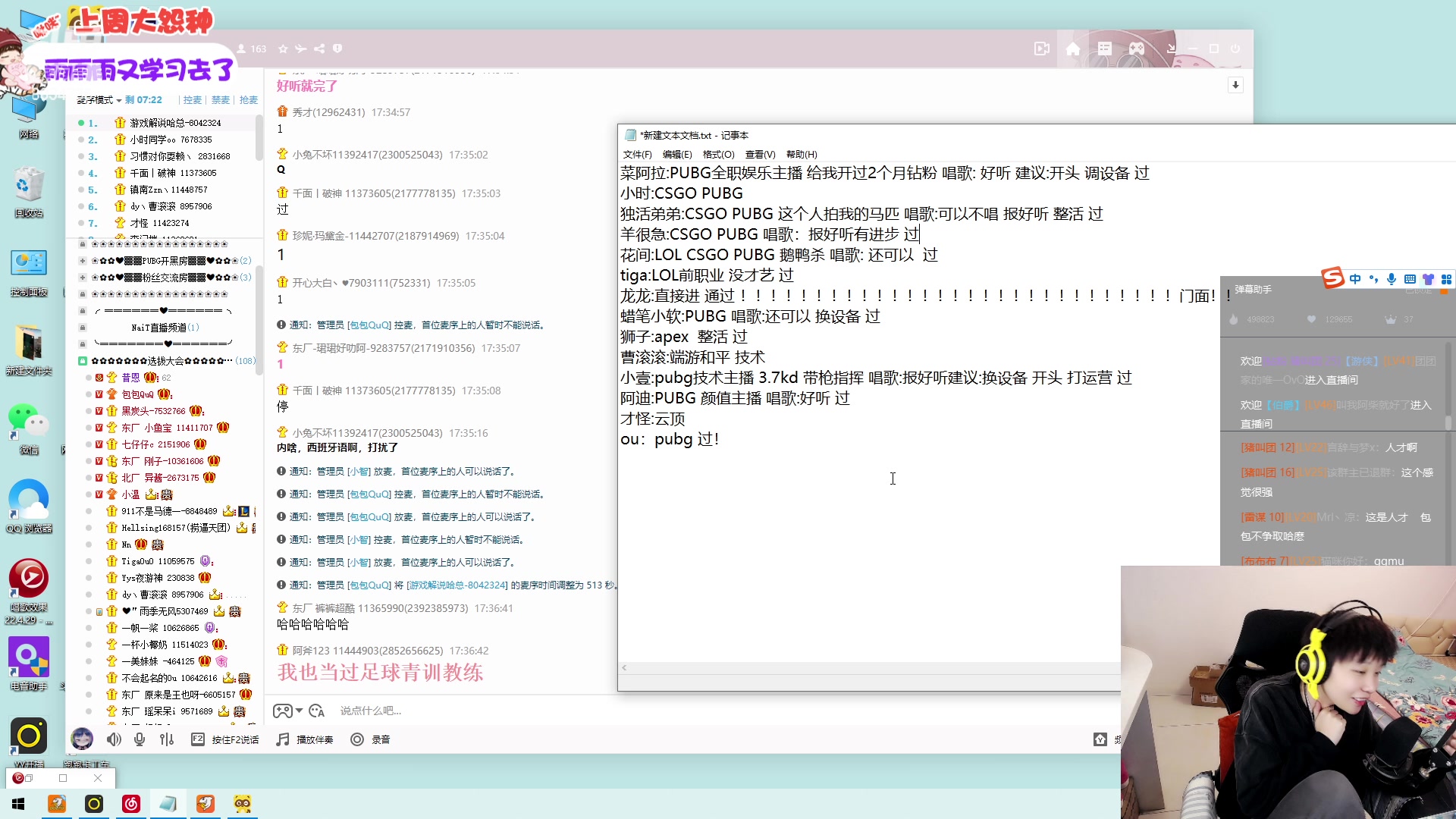The height and width of the screenshot is (819, 1456).
Task: Go to YY home icon
Action: (x=1073, y=49)
